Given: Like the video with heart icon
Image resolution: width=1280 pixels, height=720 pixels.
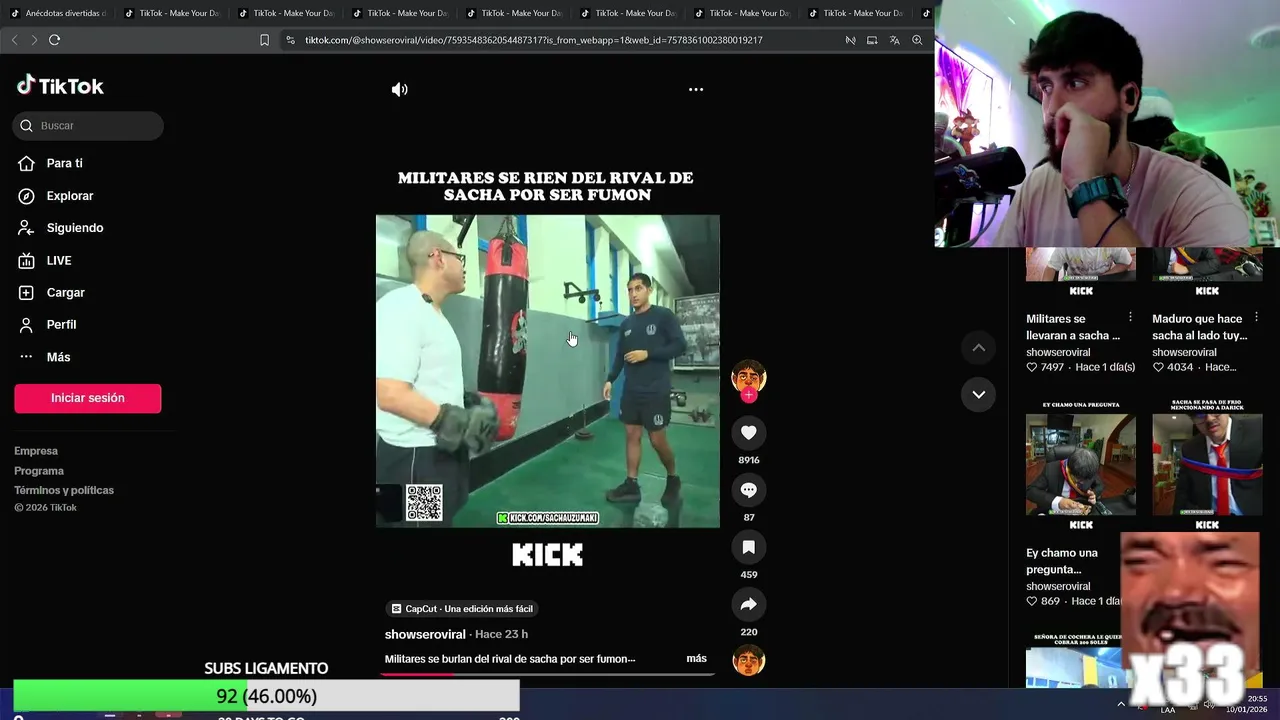Looking at the screenshot, I should pos(748,432).
